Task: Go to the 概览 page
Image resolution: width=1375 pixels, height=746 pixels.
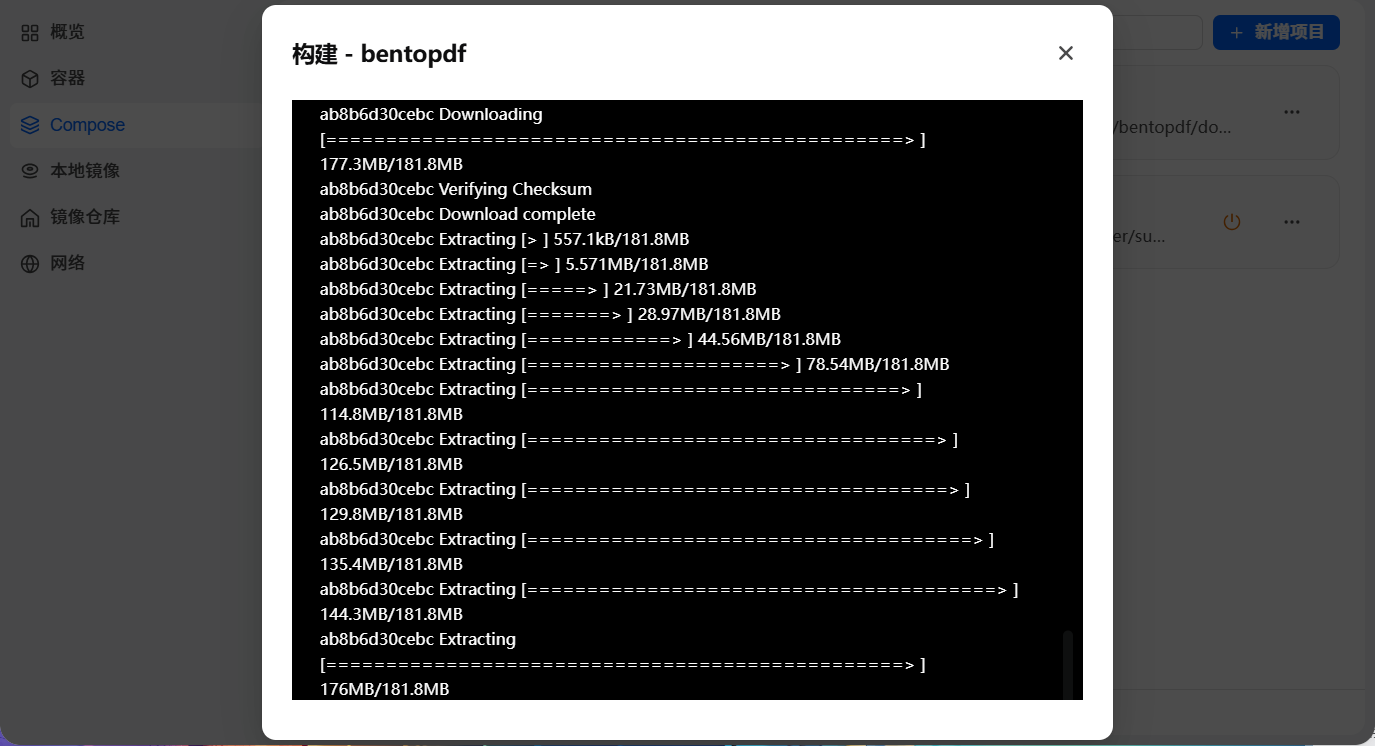Action: point(67,33)
